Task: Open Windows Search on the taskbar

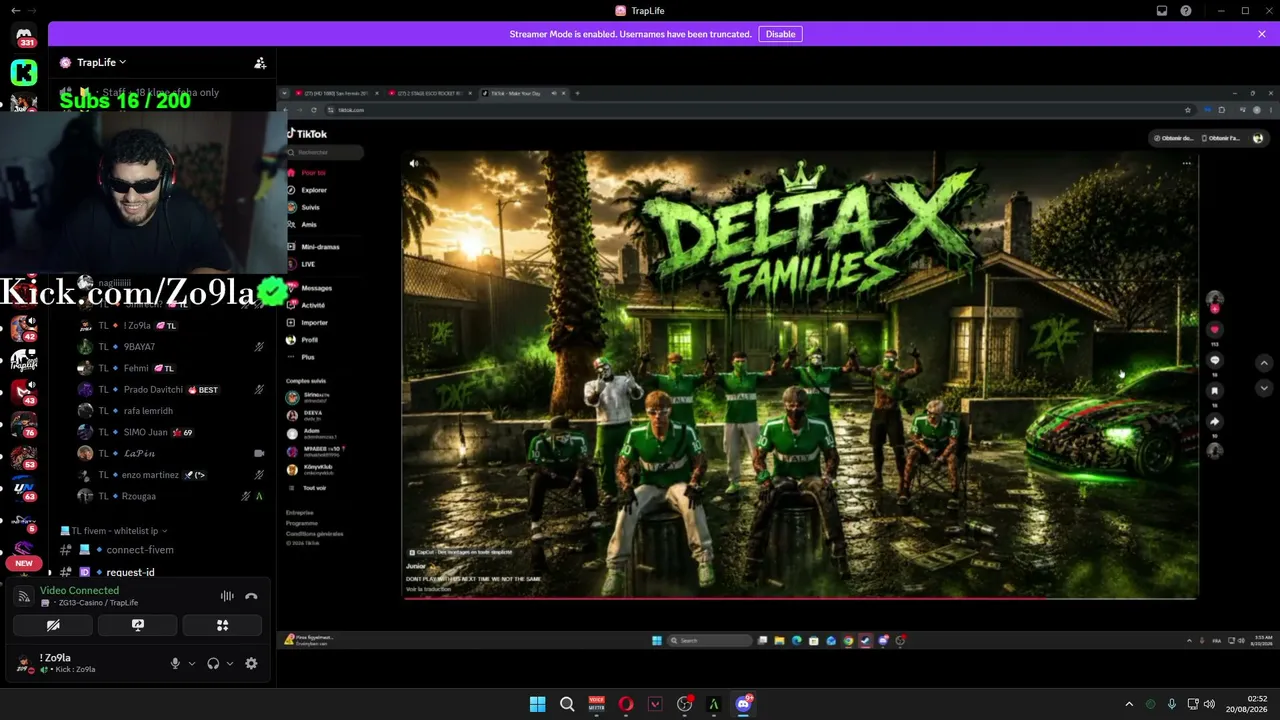Action: coord(567,704)
